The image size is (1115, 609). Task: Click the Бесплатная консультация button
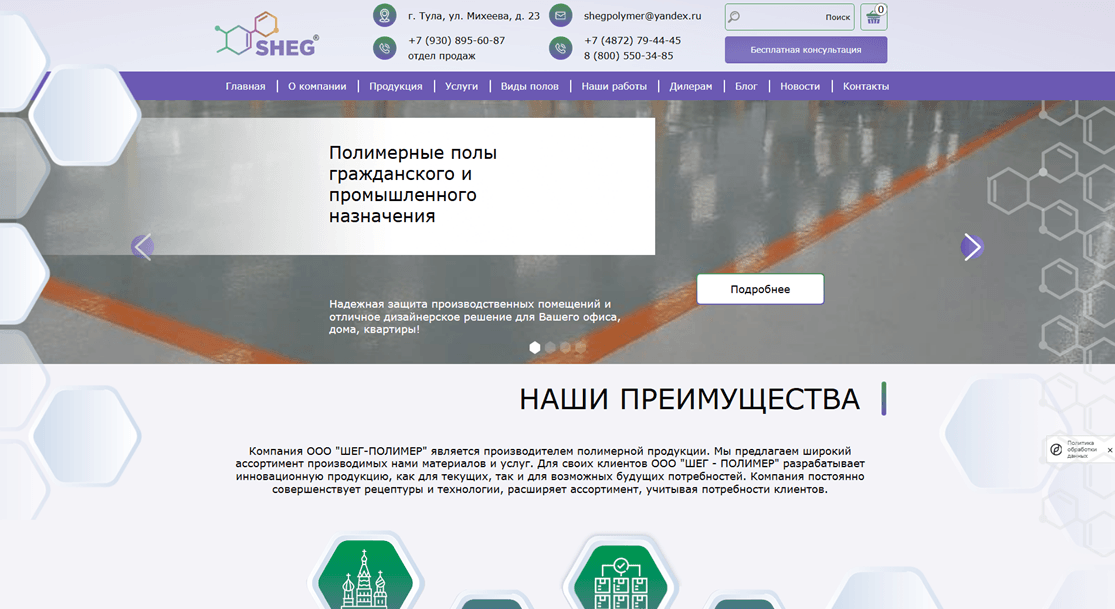(806, 50)
